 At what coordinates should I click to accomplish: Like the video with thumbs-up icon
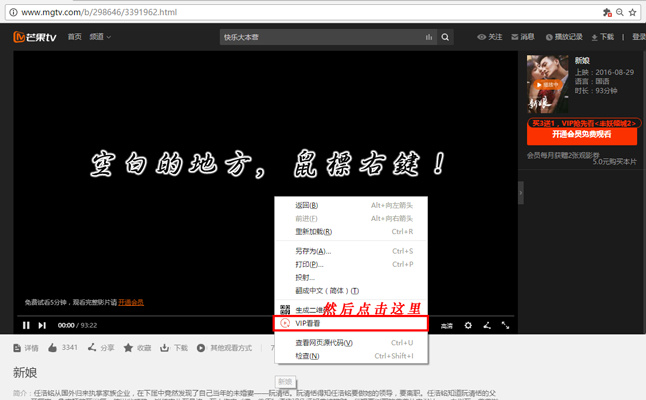click(52, 348)
